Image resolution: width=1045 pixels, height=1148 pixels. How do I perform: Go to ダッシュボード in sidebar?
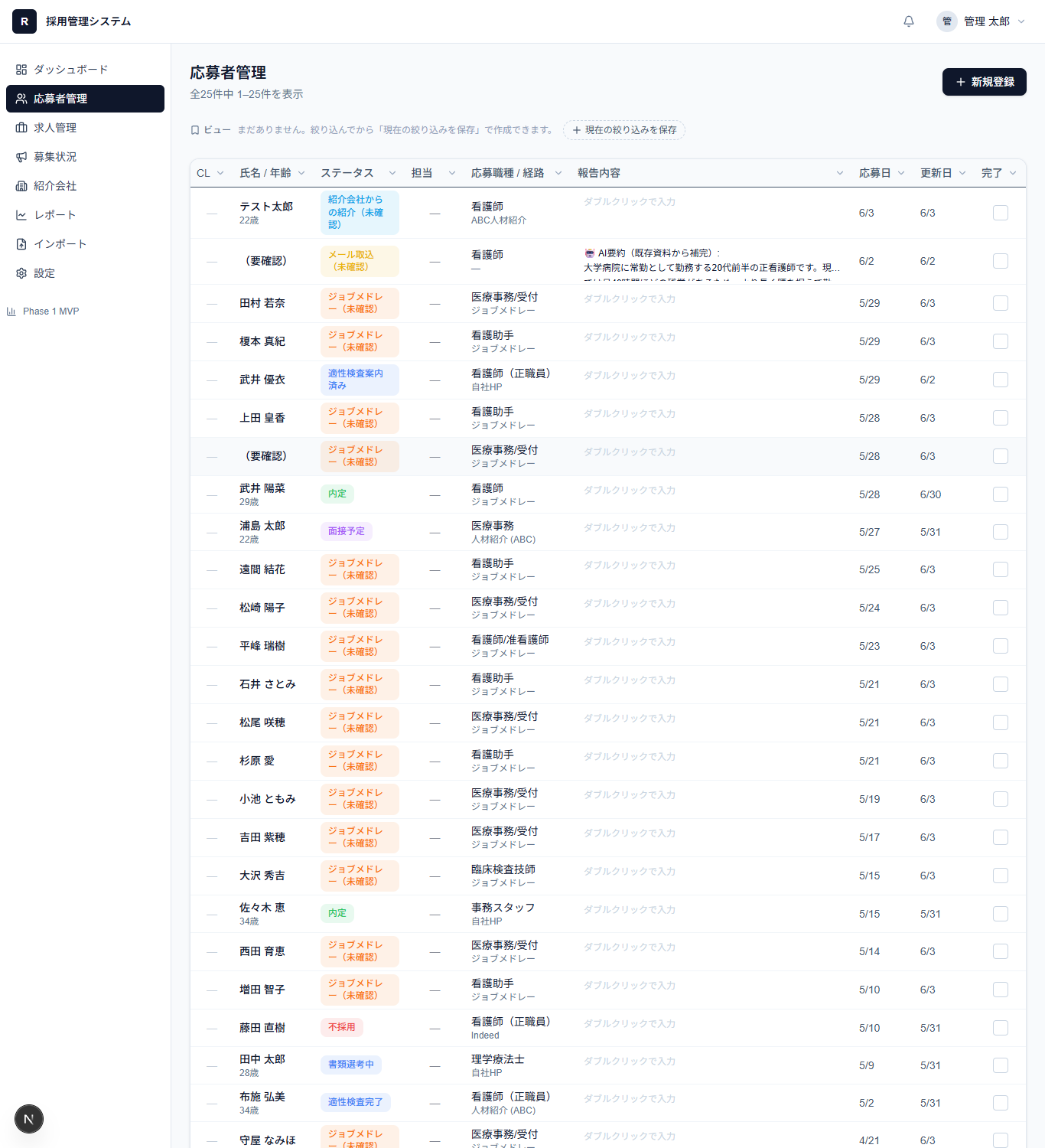click(x=85, y=70)
